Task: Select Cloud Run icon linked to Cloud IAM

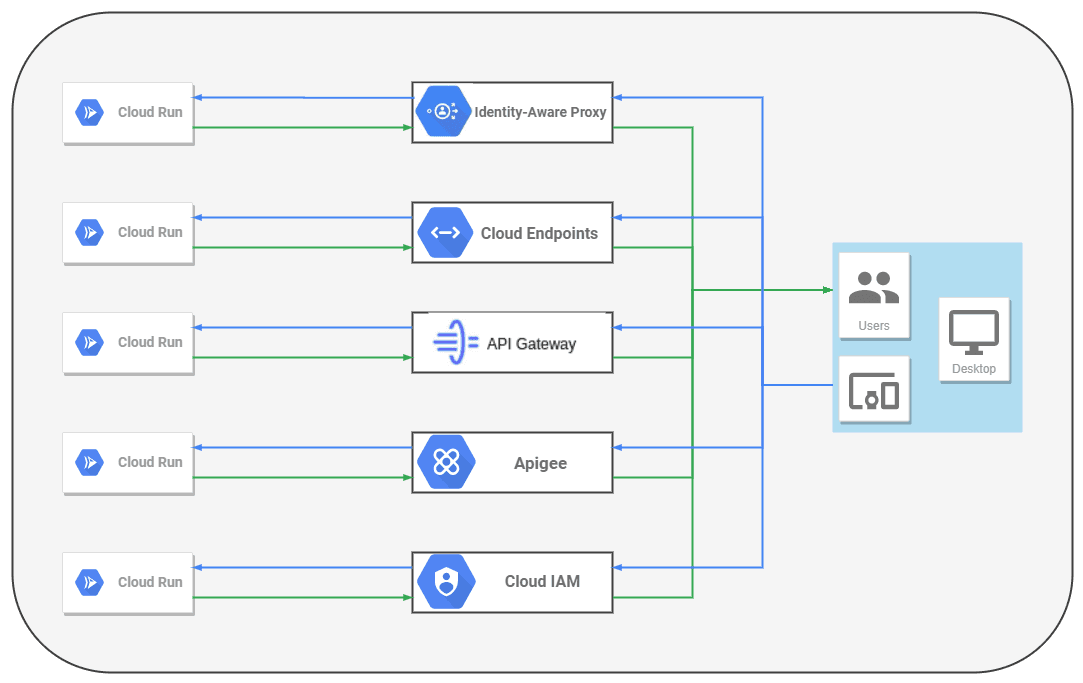Action: coord(90,582)
